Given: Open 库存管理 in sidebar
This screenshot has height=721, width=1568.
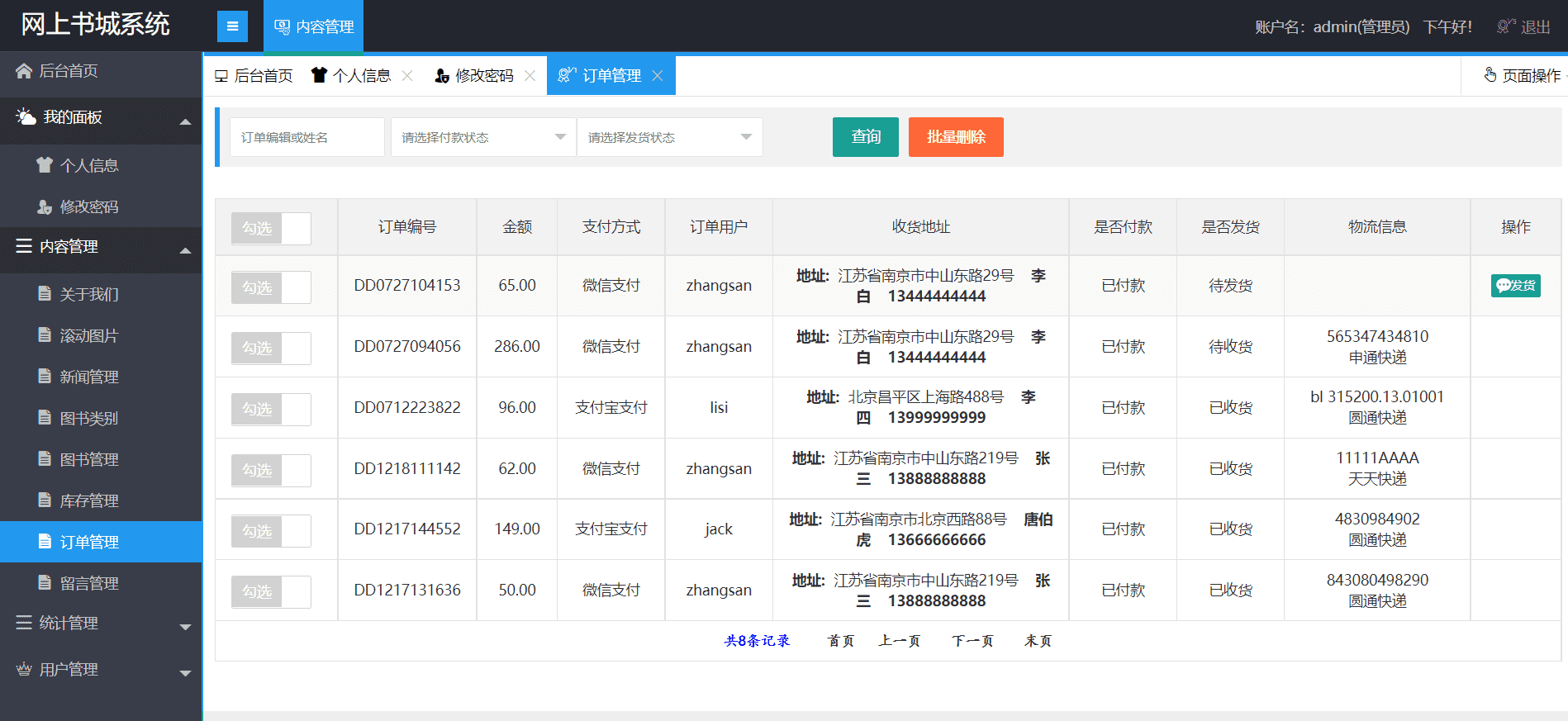Looking at the screenshot, I should (x=101, y=500).
